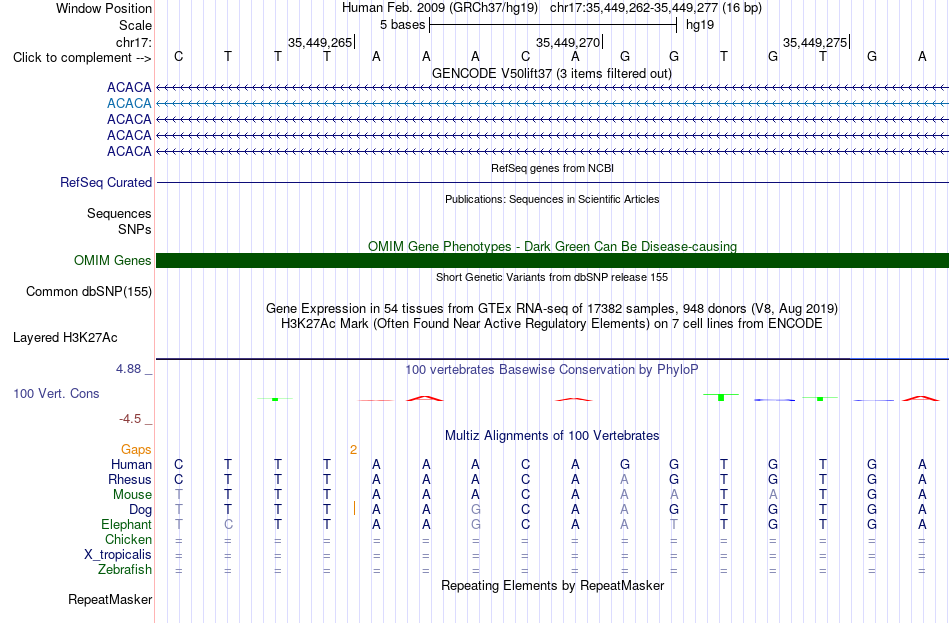Open the Layered H3K27Ac track label
Viewport: 950px width, 623px height.
click(x=65, y=338)
